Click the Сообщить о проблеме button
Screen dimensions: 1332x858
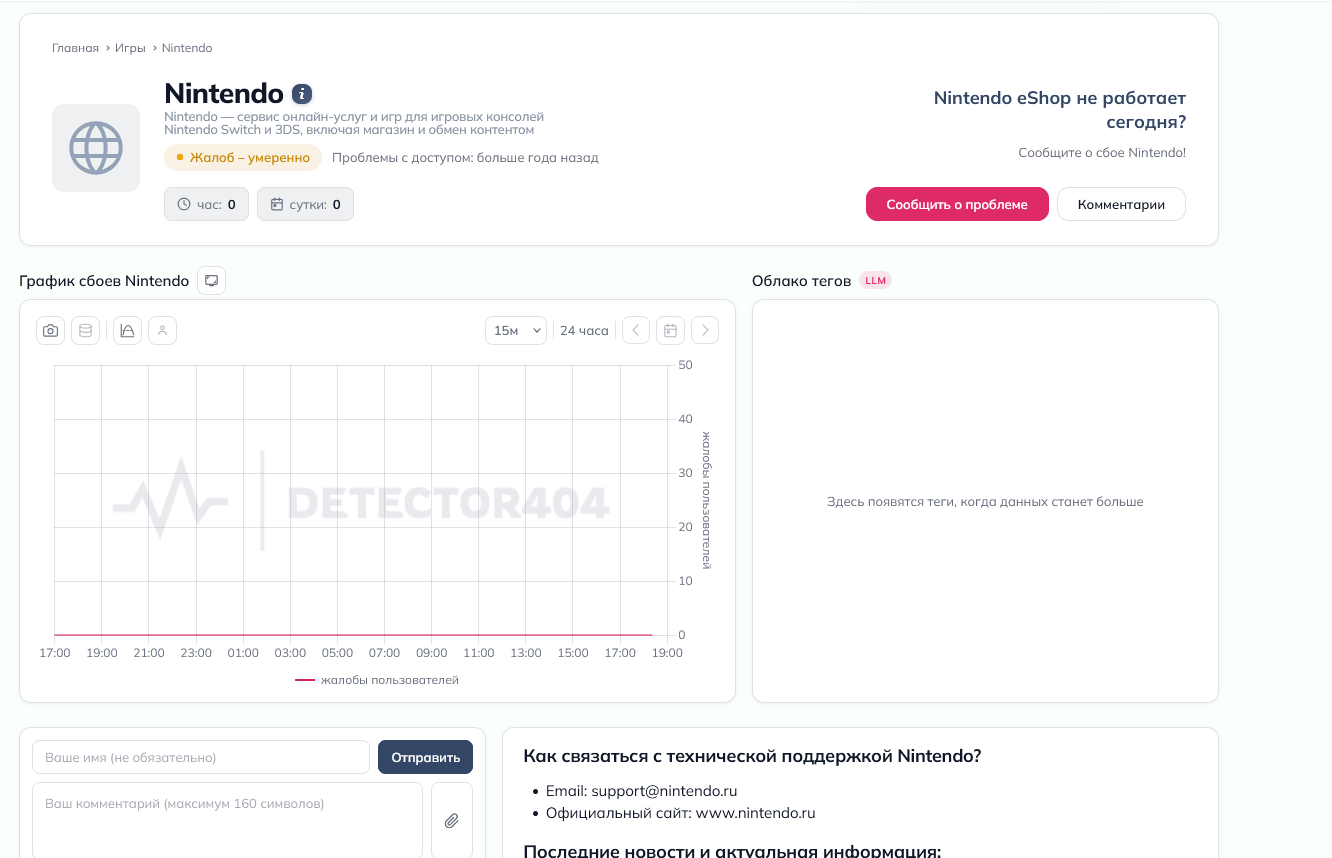pos(957,204)
